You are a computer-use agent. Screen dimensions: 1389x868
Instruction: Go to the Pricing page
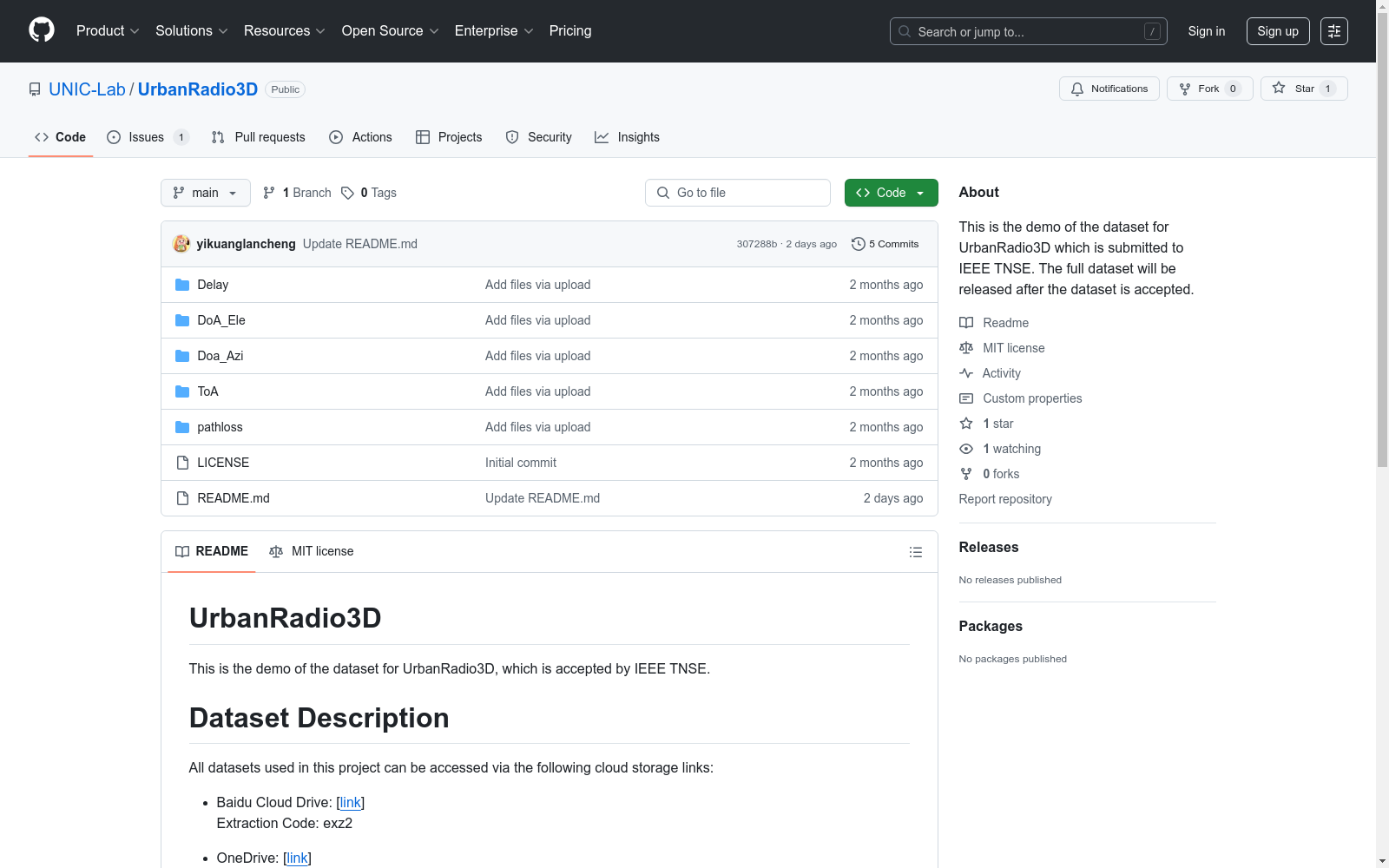(x=570, y=30)
